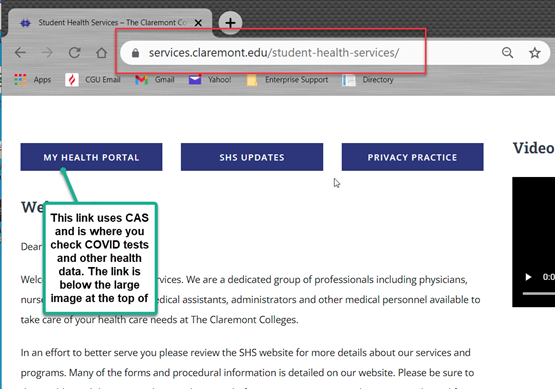The width and height of the screenshot is (555, 389).
Task: Open the Apps grid bookmark
Action: click(x=33, y=80)
